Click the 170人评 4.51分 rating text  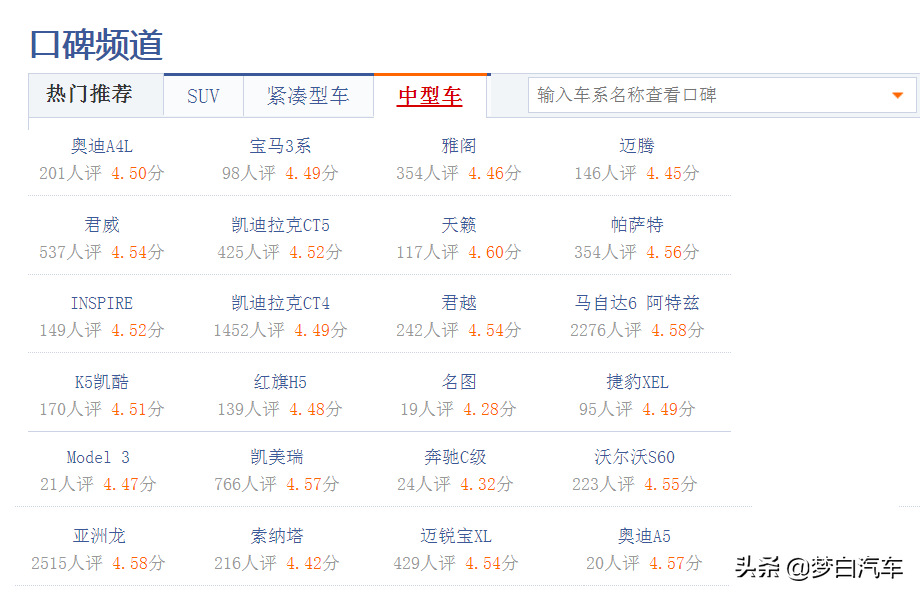tap(102, 409)
